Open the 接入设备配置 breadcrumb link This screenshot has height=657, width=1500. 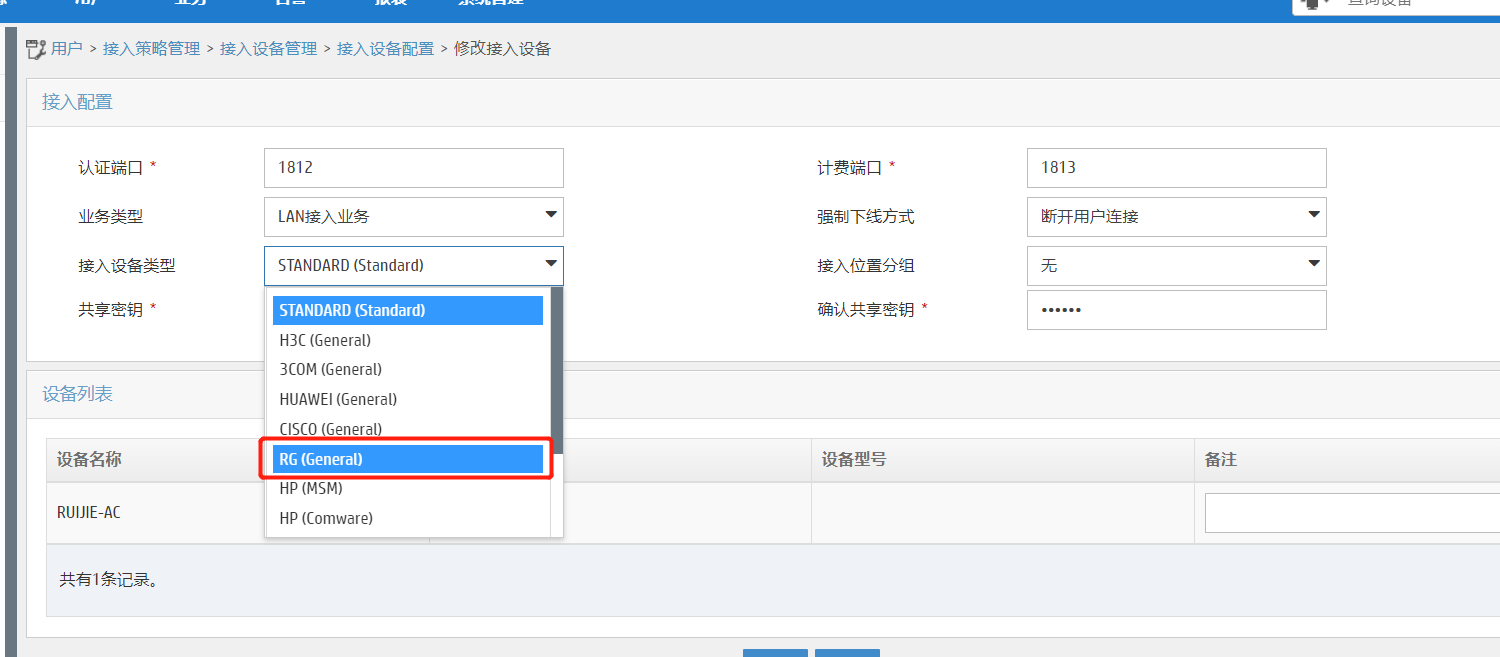tap(386, 48)
